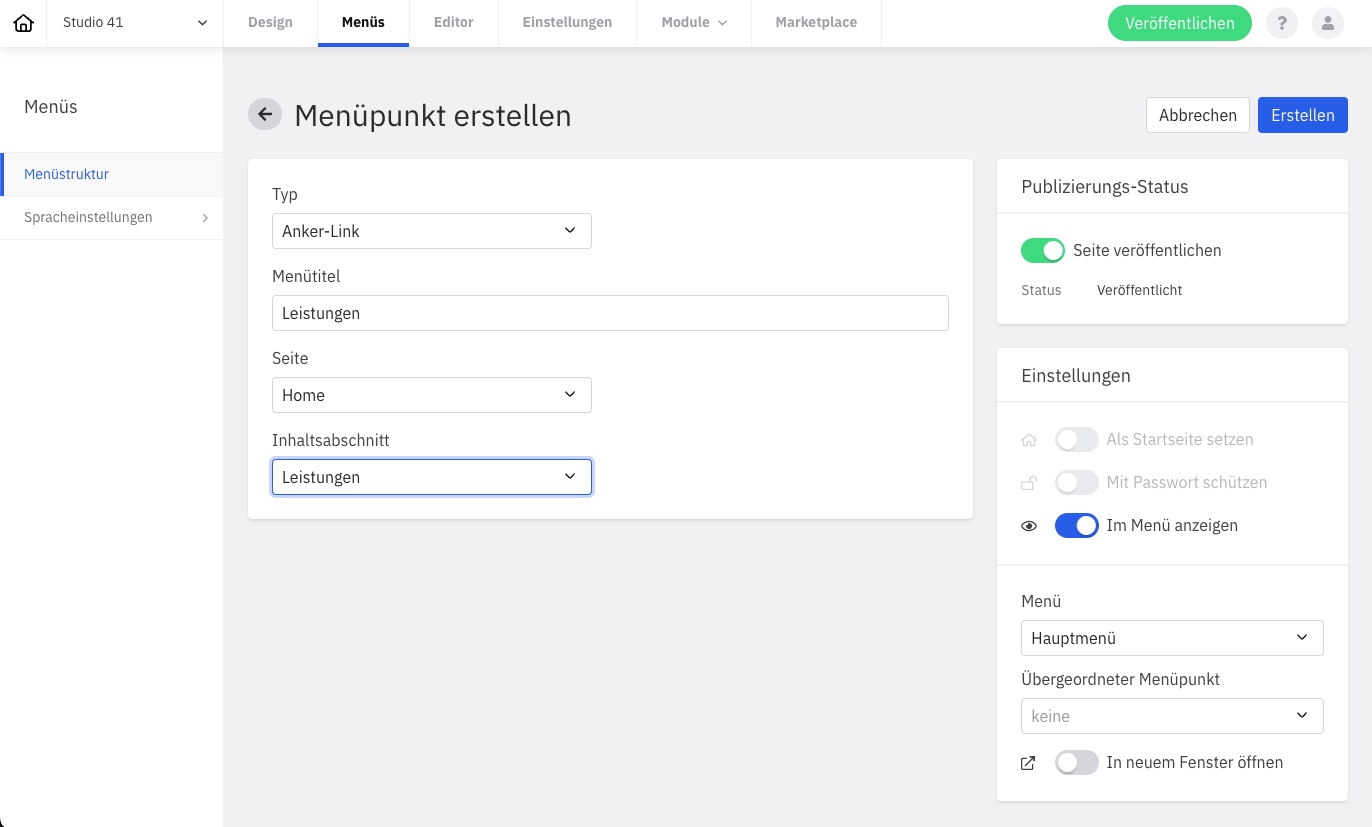This screenshot has height=827, width=1372.
Task: Click the Abbrechen button
Action: pos(1198,115)
